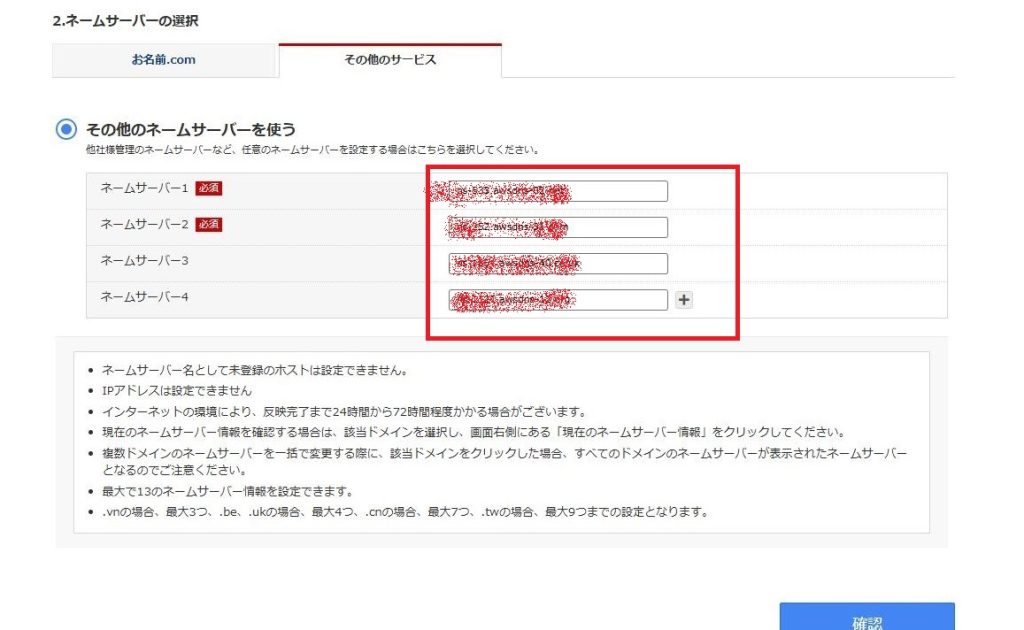This screenshot has width=1024, height=630.
Task: Click the 2.ネームサーバーの選択 section heading
Action: click(x=125, y=20)
